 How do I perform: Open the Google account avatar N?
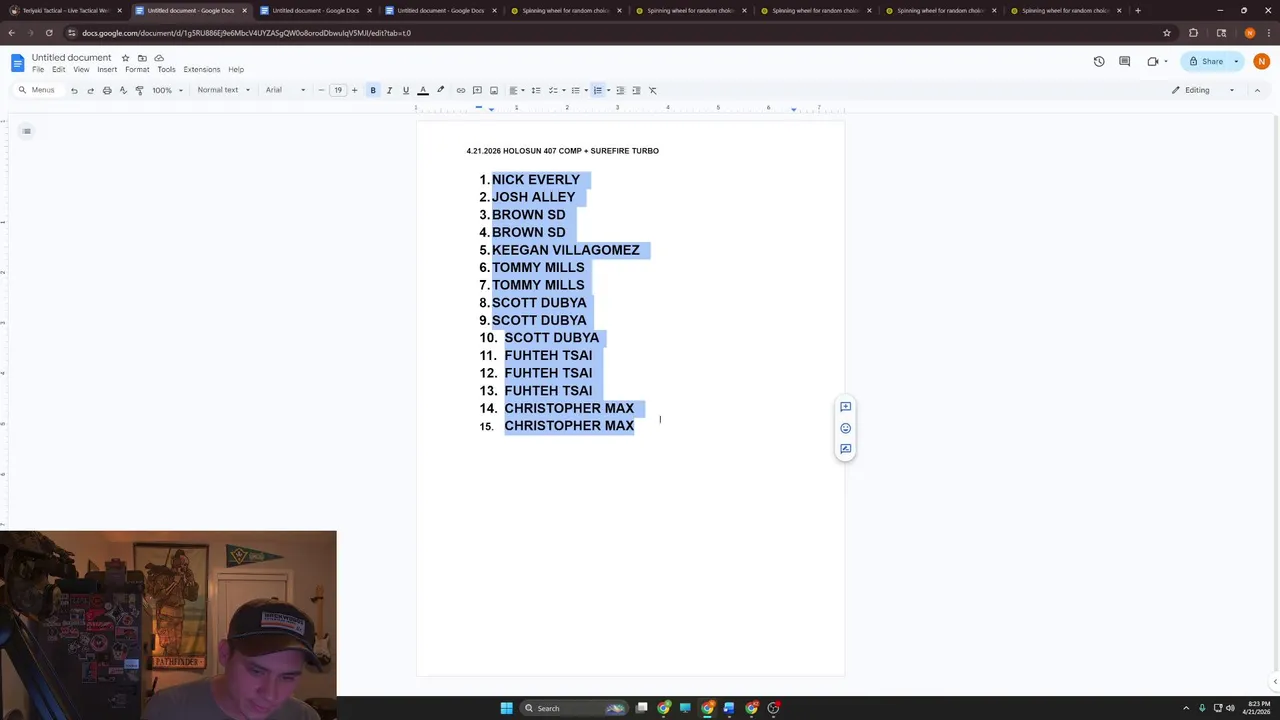point(1262,61)
